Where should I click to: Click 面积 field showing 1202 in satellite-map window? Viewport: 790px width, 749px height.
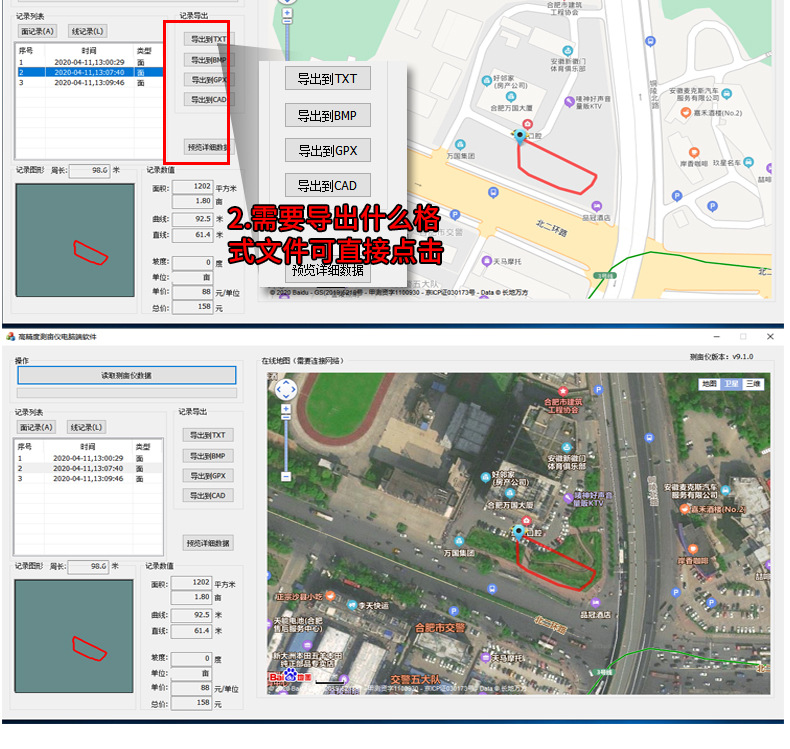[191, 583]
